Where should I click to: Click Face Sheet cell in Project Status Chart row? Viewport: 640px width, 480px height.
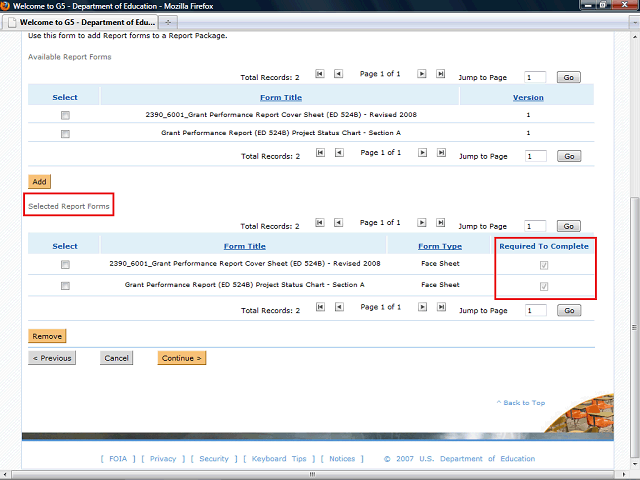(440, 285)
